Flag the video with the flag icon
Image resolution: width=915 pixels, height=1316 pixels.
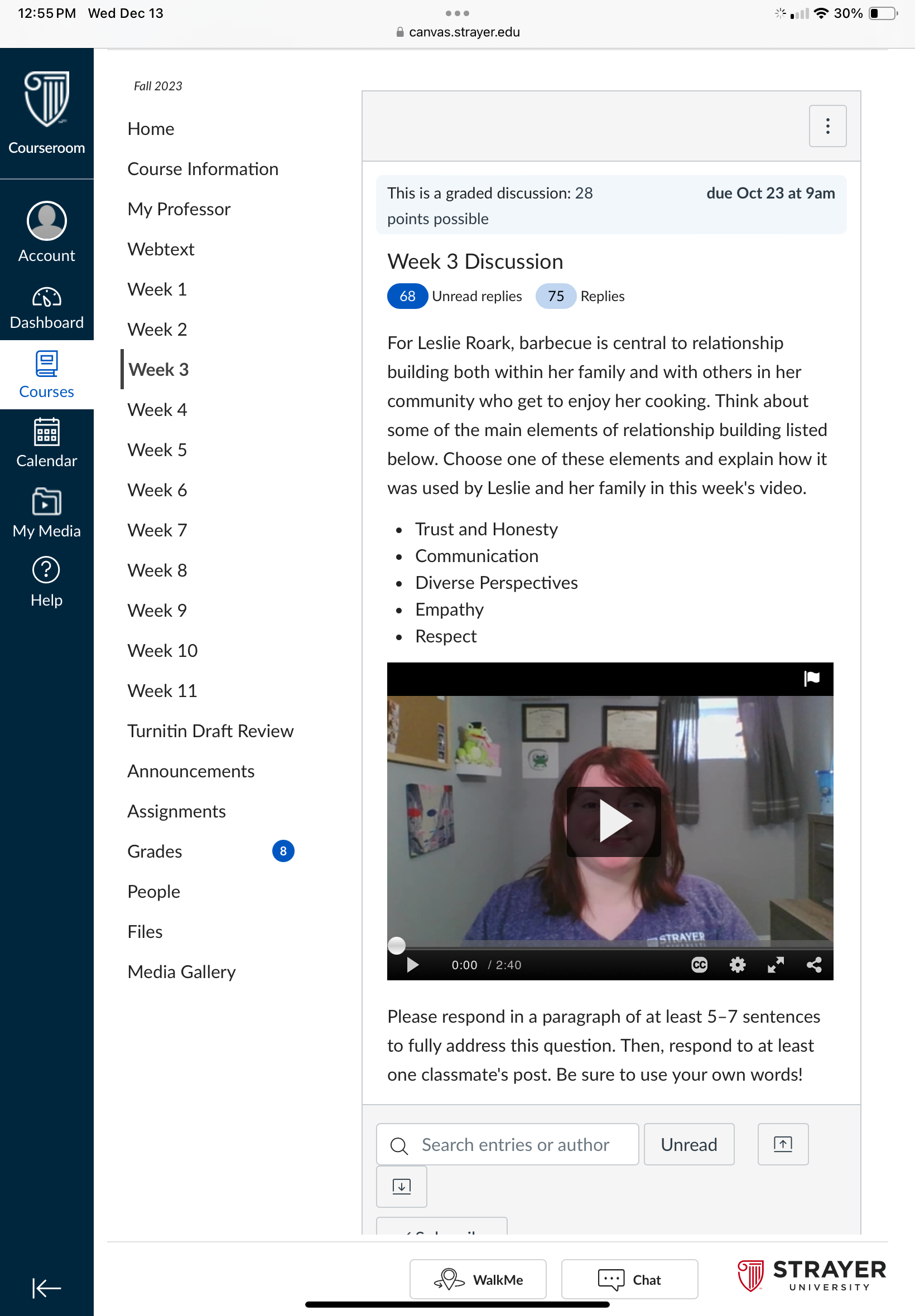tap(812, 678)
